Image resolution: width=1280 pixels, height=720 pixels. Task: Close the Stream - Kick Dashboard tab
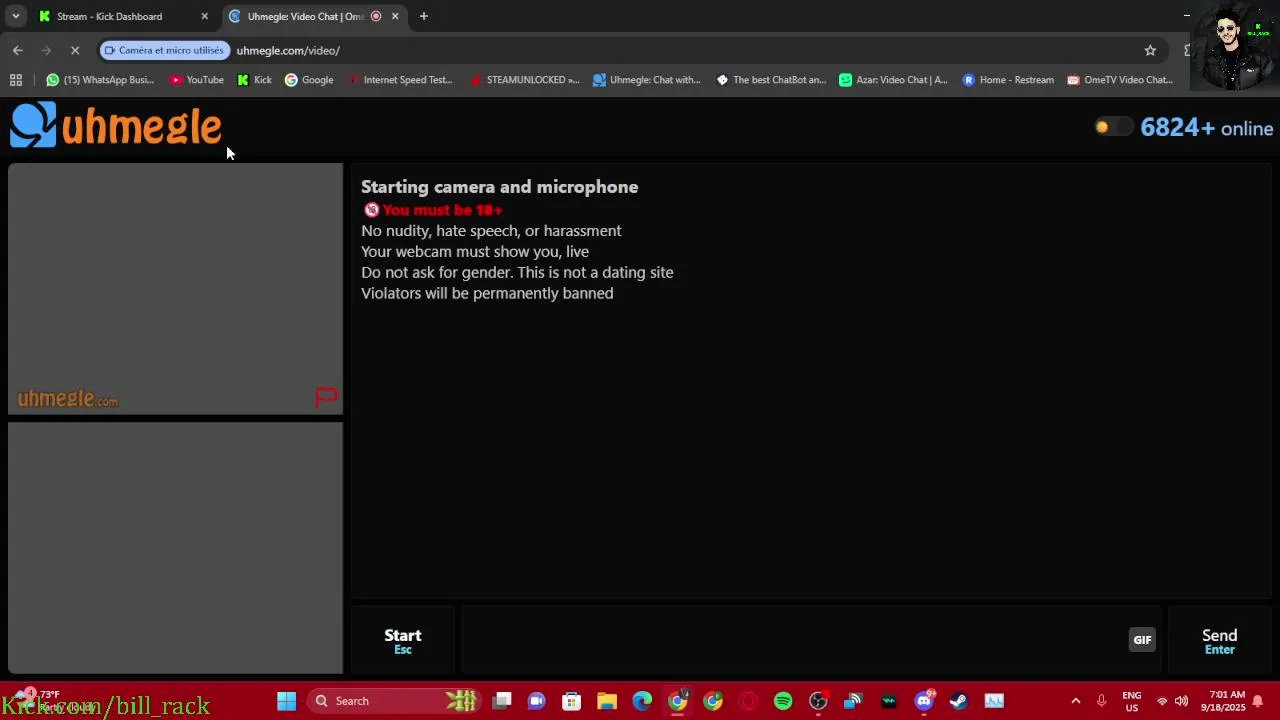(204, 16)
